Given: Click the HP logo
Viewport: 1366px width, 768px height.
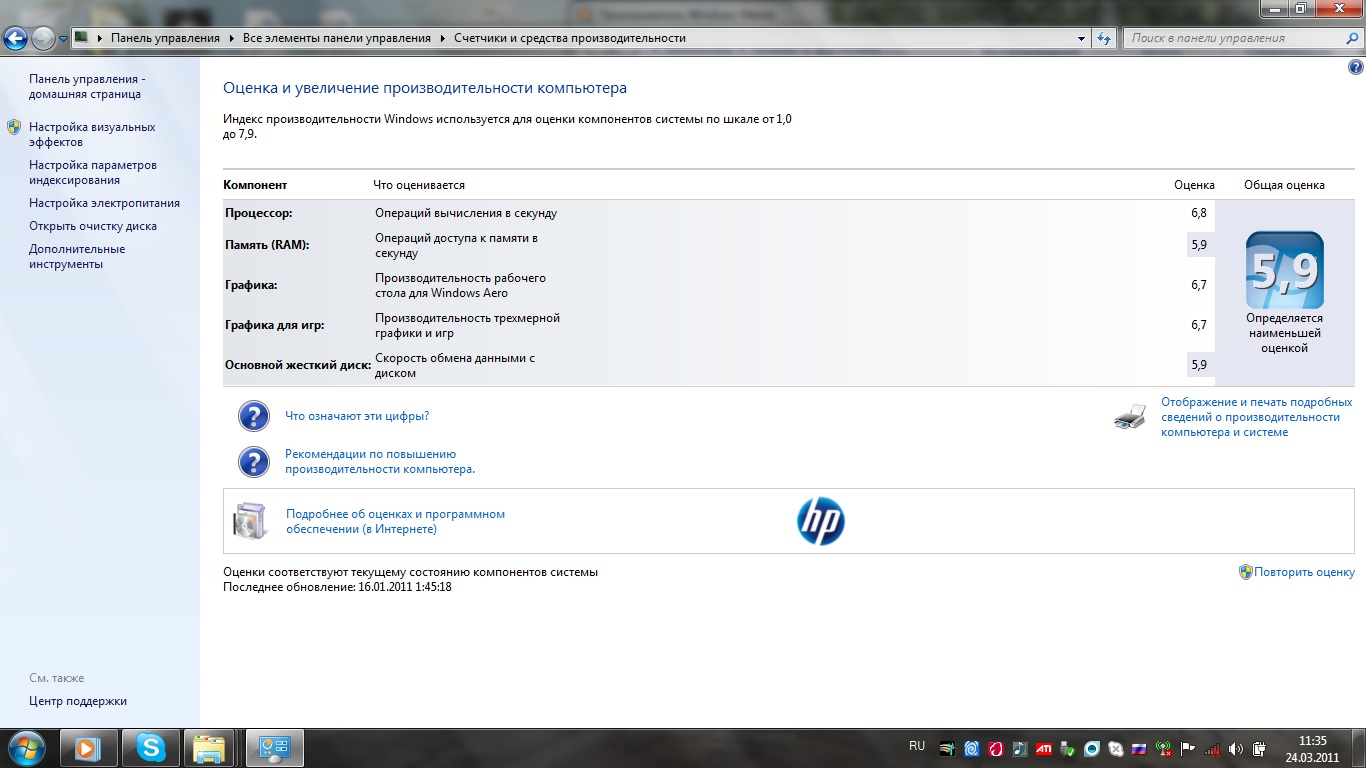Looking at the screenshot, I should (x=821, y=521).
